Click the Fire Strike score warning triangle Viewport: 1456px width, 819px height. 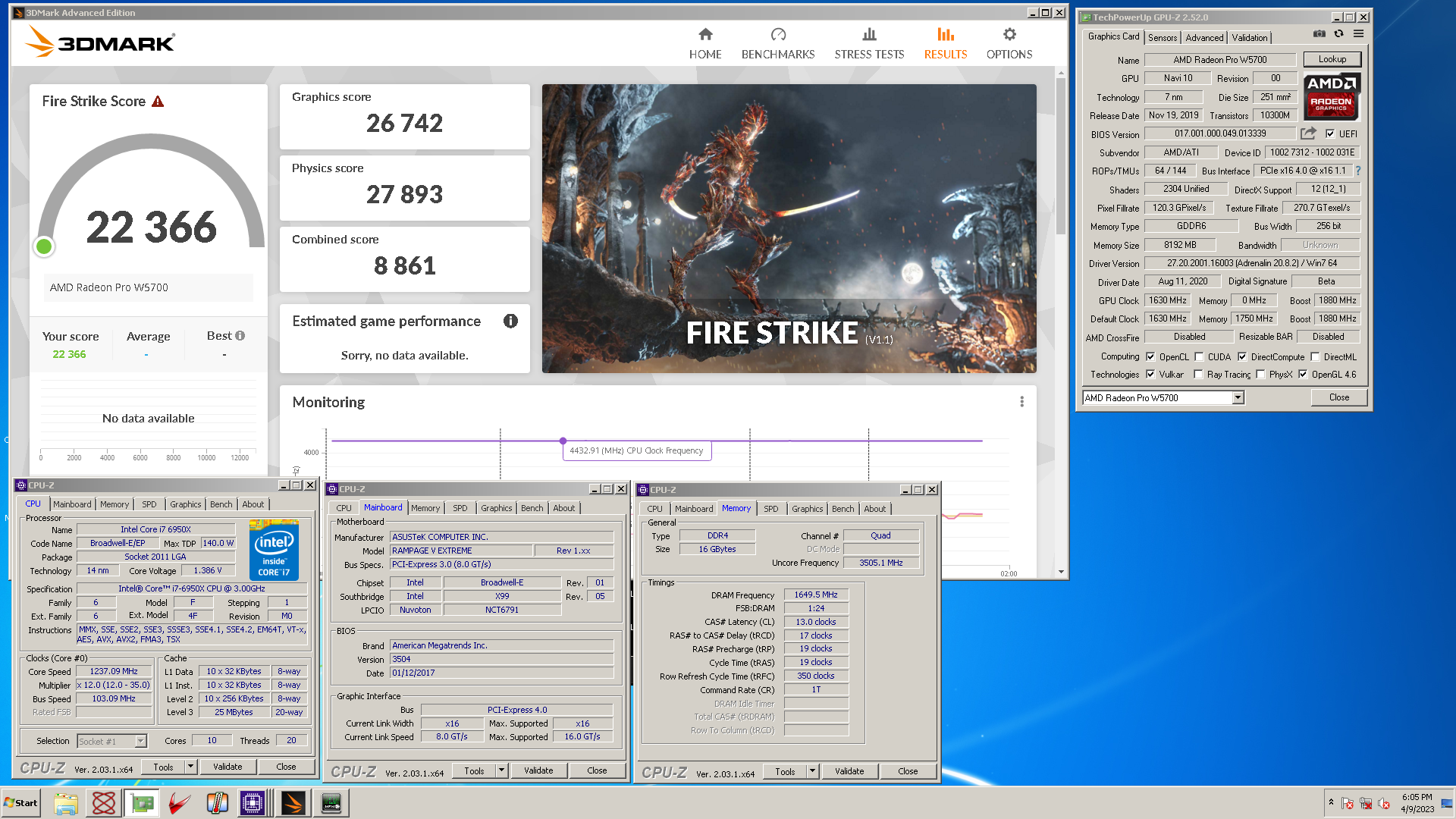pyautogui.click(x=158, y=102)
